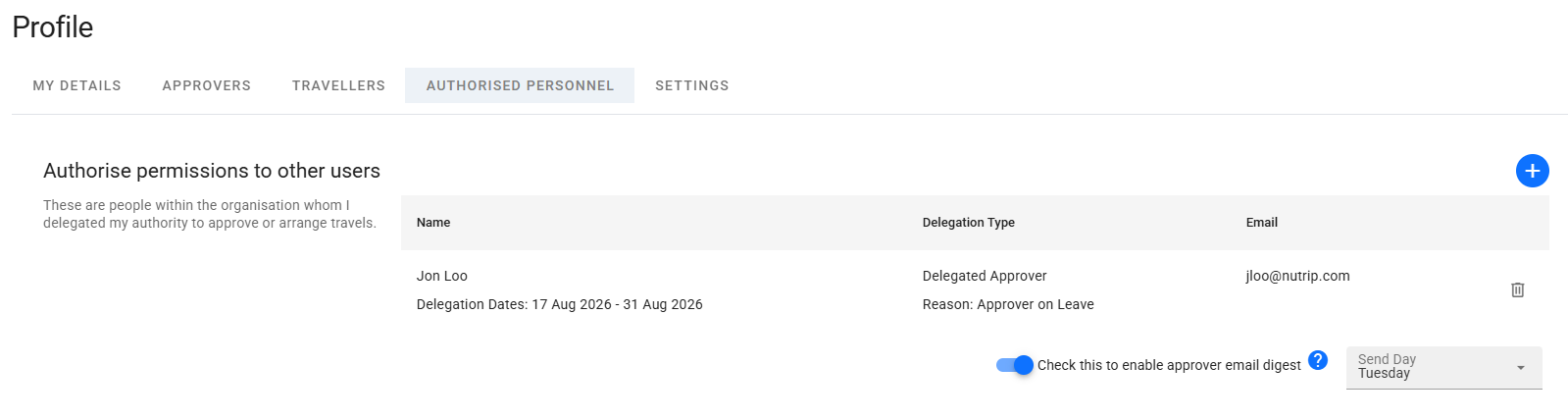Click the Reason: Approver on Leave text
This screenshot has width=1568, height=419.
1008,304
